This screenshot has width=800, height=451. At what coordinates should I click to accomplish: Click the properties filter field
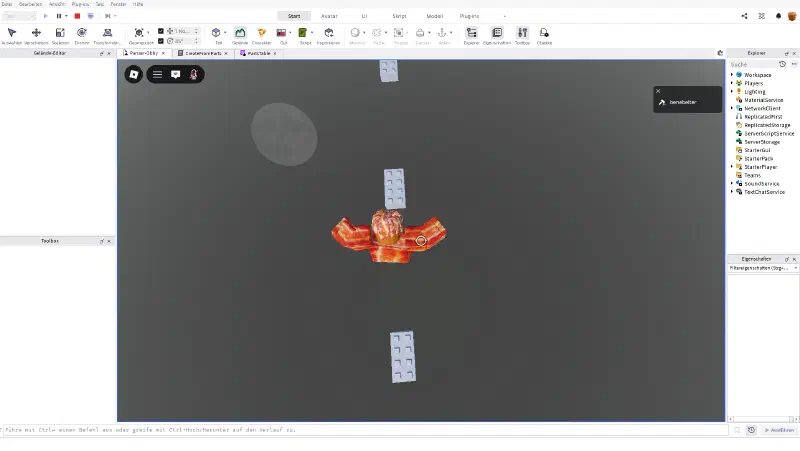click(x=762, y=268)
